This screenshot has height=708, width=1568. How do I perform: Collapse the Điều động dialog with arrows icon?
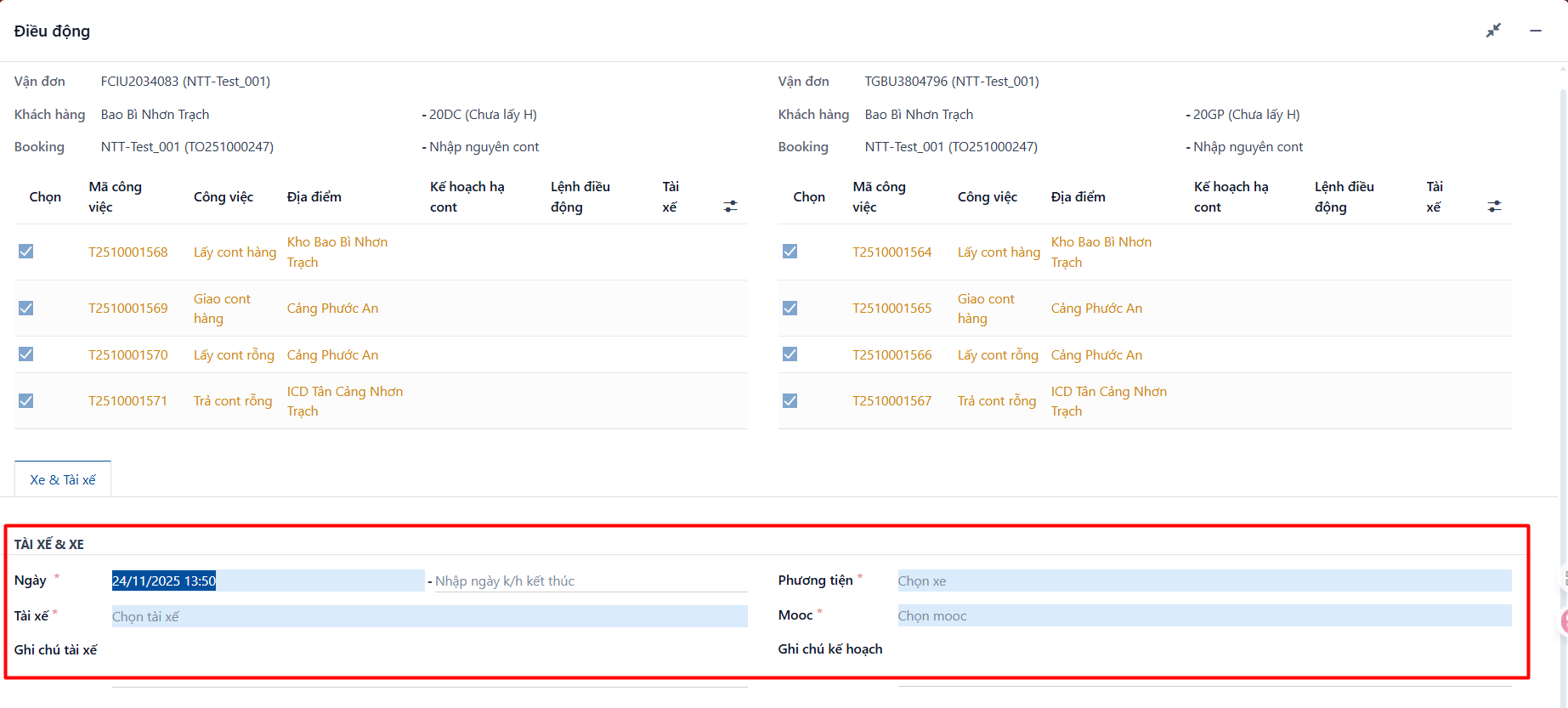1493,31
